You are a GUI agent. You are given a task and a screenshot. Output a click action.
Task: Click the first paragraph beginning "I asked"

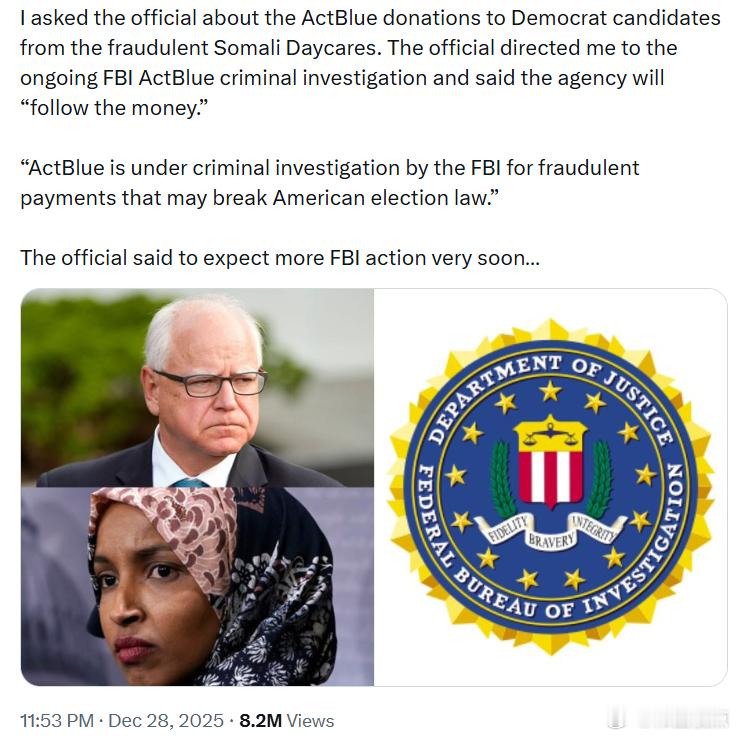click(369, 63)
